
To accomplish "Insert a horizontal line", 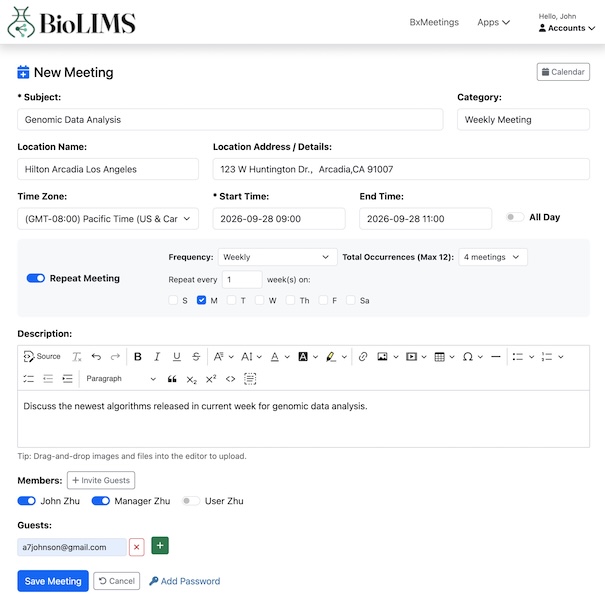I will [x=496, y=357].
